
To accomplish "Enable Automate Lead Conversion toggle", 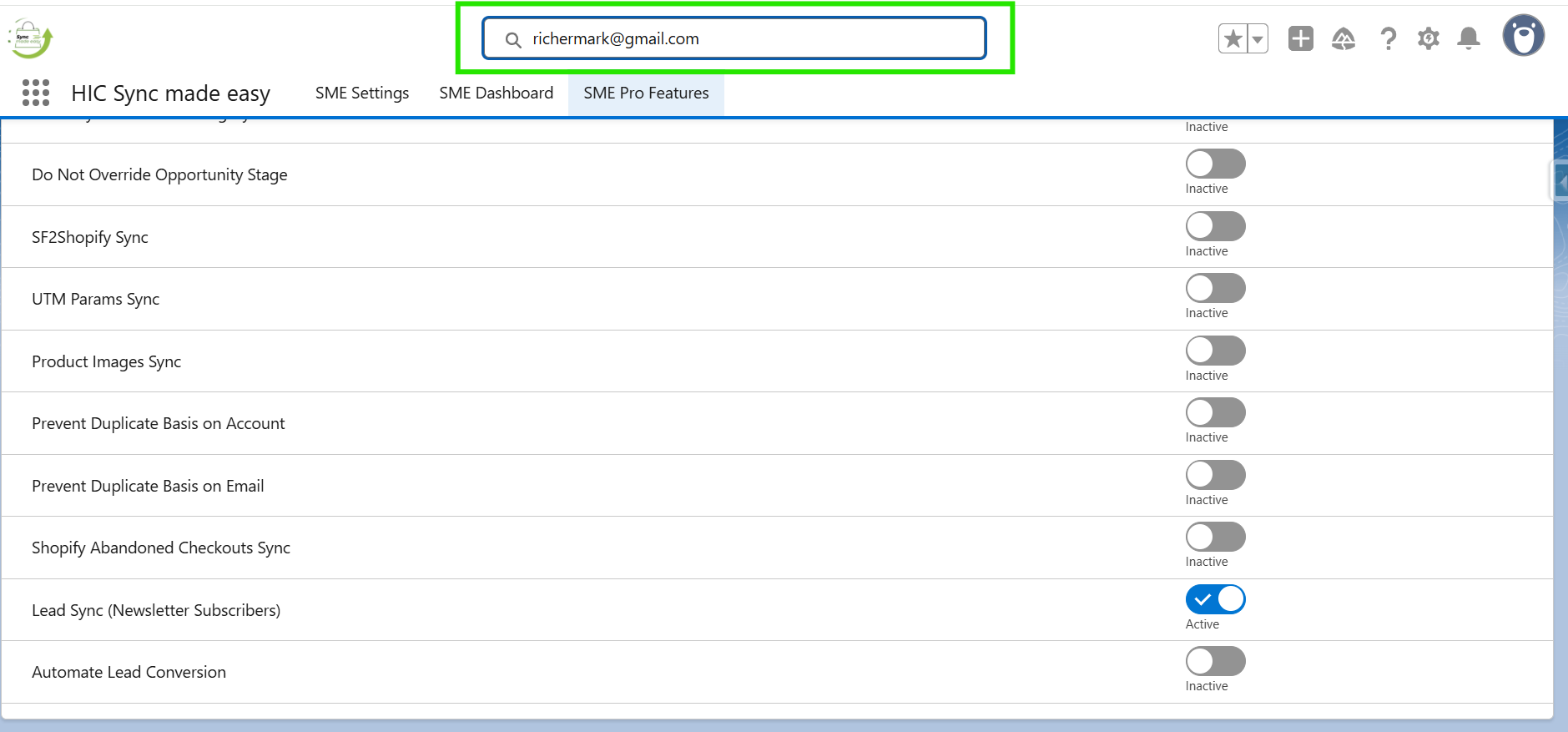I will pos(1216,661).
